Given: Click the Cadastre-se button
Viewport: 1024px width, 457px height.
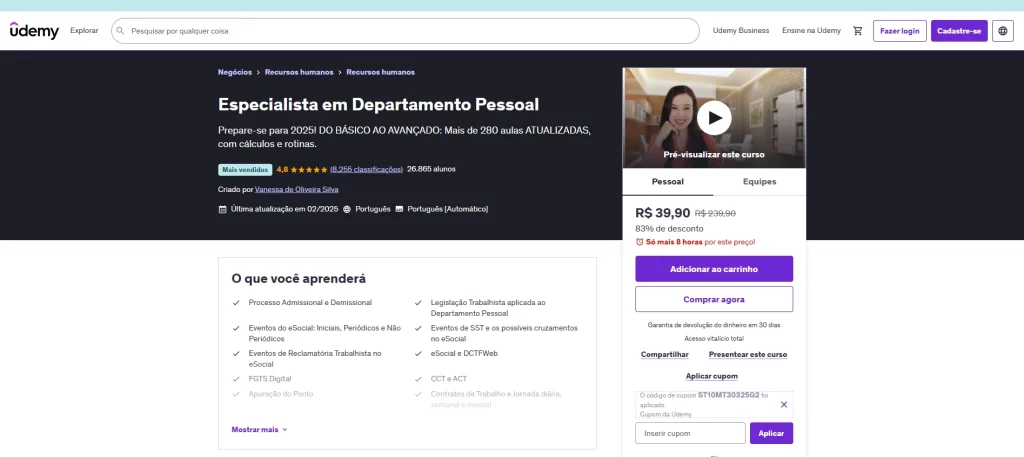Looking at the screenshot, I should click(x=959, y=31).
